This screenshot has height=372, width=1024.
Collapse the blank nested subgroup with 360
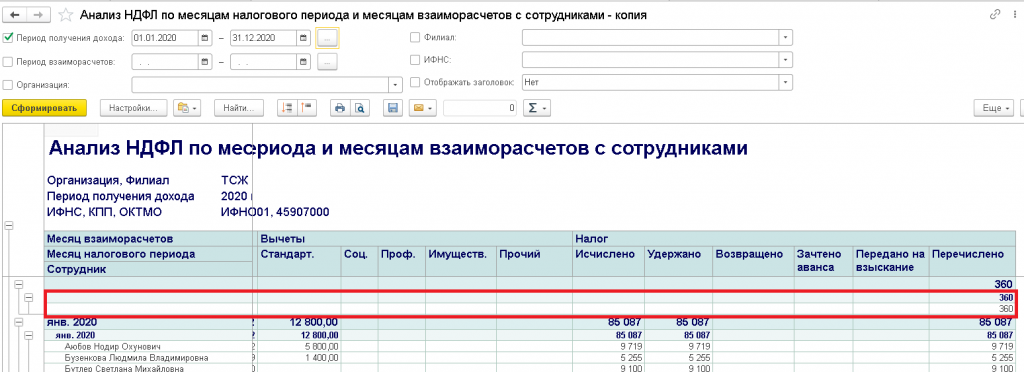[29, 297]
